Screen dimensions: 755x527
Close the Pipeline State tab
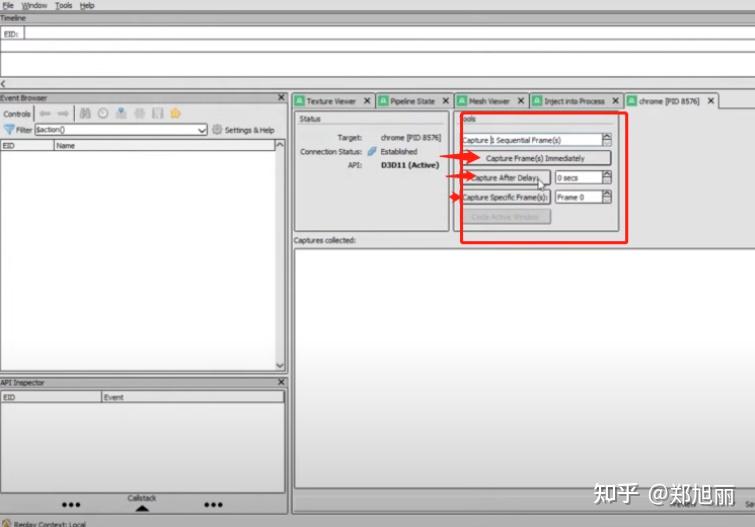pos(445,101)
